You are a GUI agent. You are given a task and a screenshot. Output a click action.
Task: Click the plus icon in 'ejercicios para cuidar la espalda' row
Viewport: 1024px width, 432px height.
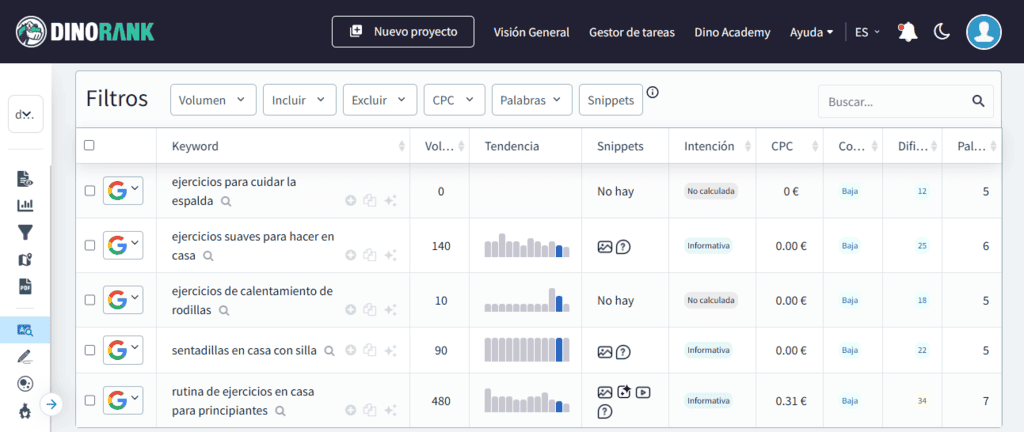pos(351,201)
